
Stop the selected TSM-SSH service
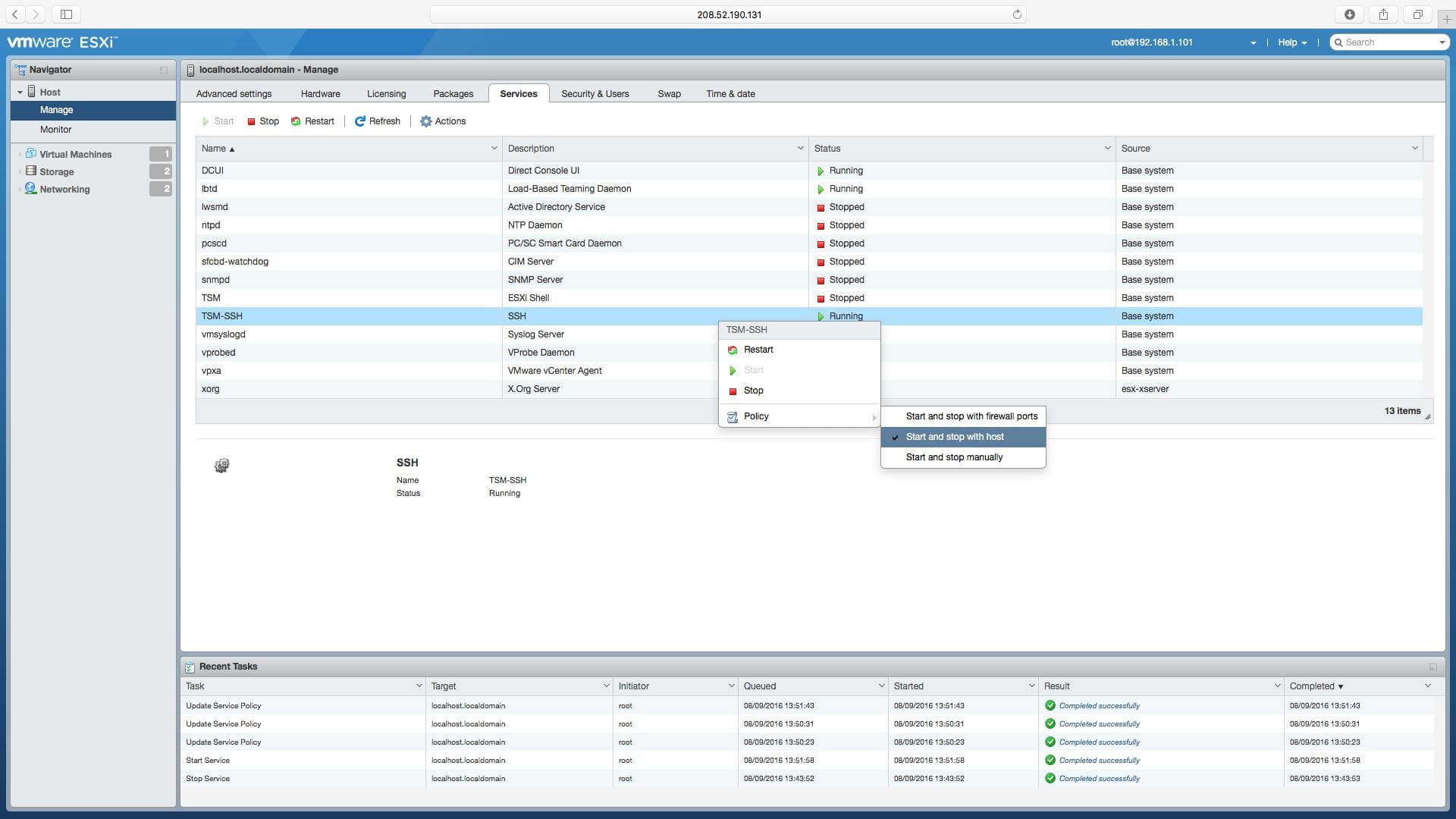[x=262, y=121]
